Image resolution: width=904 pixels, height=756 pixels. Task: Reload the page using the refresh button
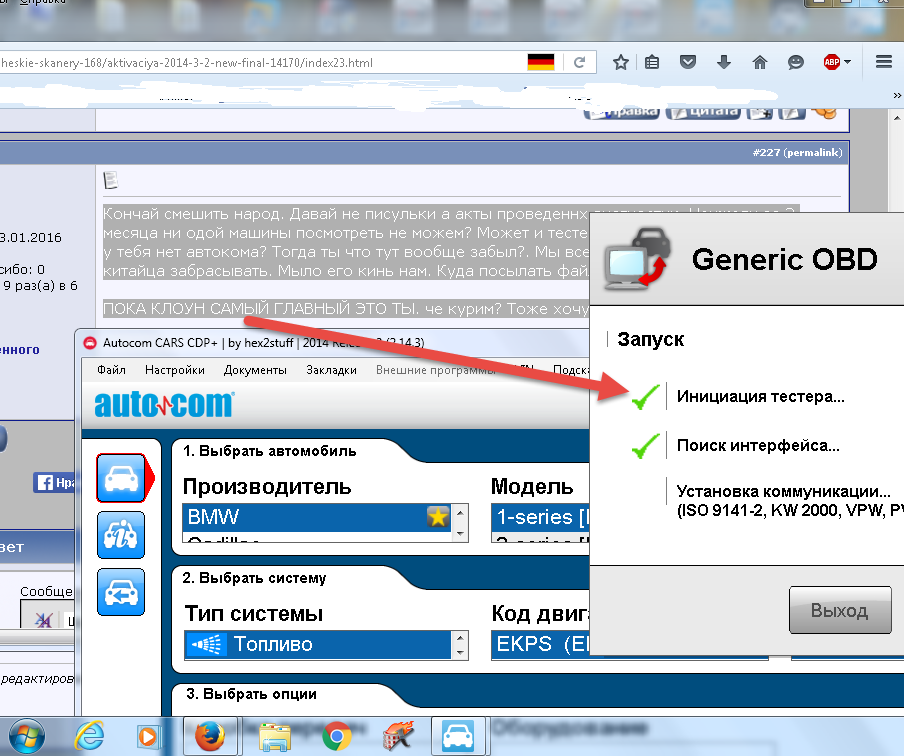click(578, 63)
